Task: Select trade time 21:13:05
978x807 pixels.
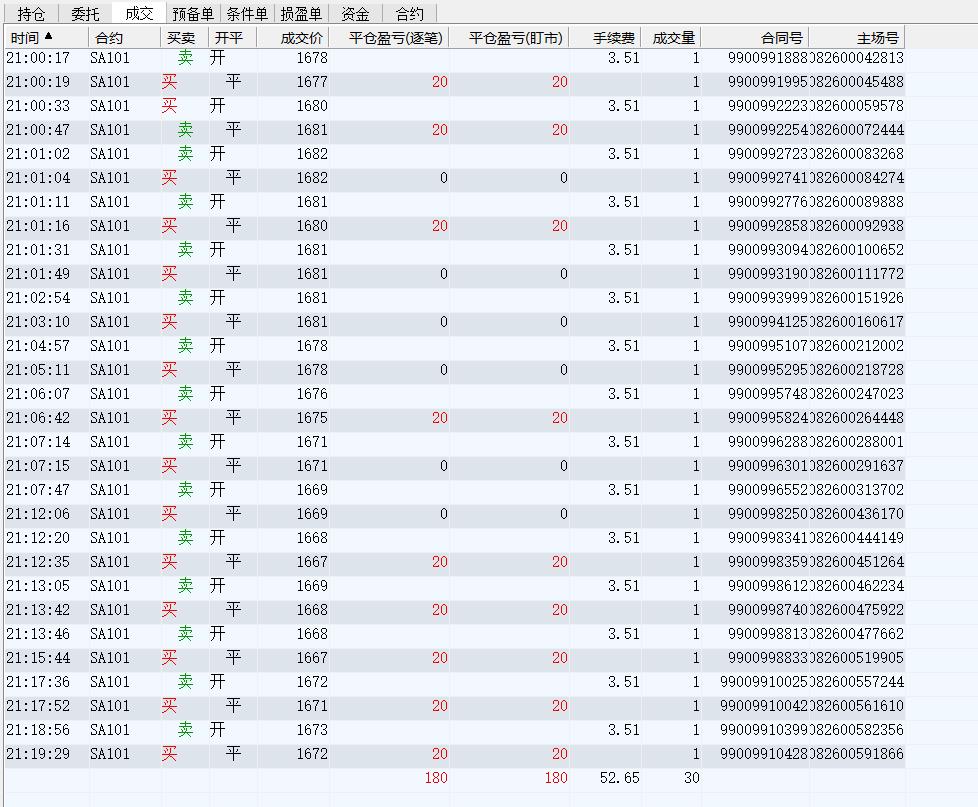Action: [38, 586]
